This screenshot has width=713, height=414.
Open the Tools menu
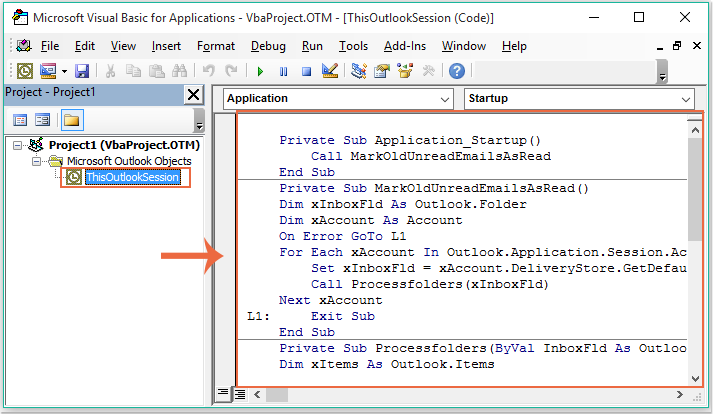(x=353, y=46)
